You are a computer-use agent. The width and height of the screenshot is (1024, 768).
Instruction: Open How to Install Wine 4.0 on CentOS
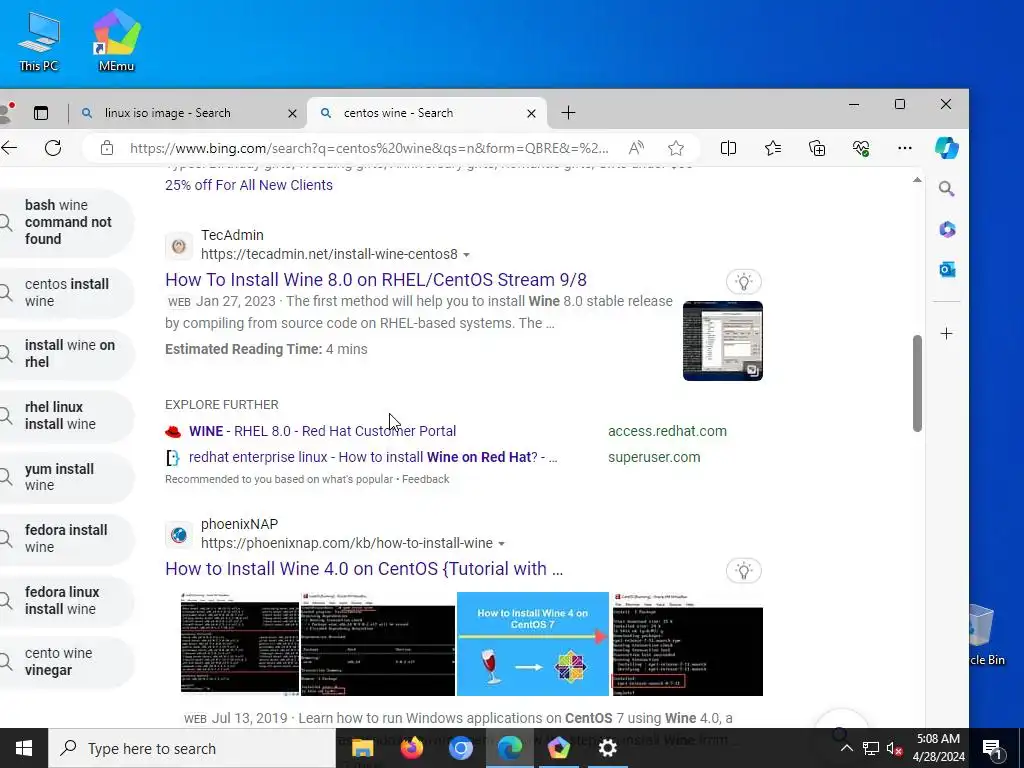coord(364,569)
